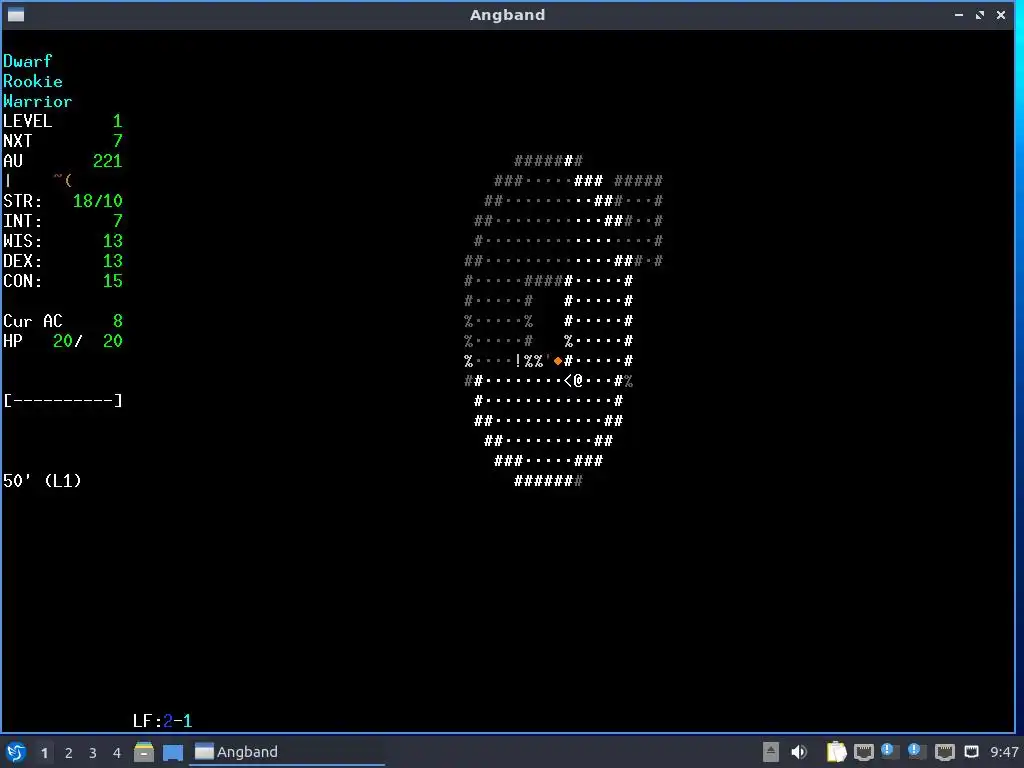The height and width of the screenshot is (768, 1024).
Task: Click the white network icon beside the clock
Action: 972,752
